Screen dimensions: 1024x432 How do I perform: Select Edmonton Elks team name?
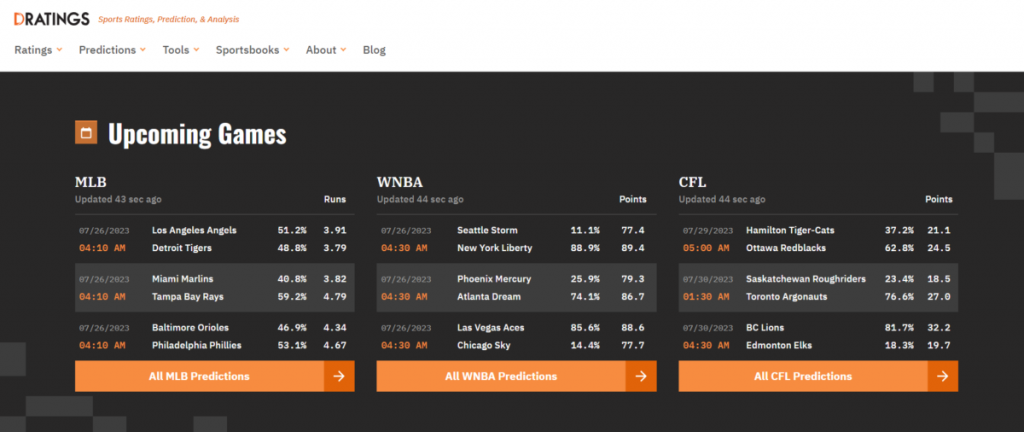click(779, 345)
